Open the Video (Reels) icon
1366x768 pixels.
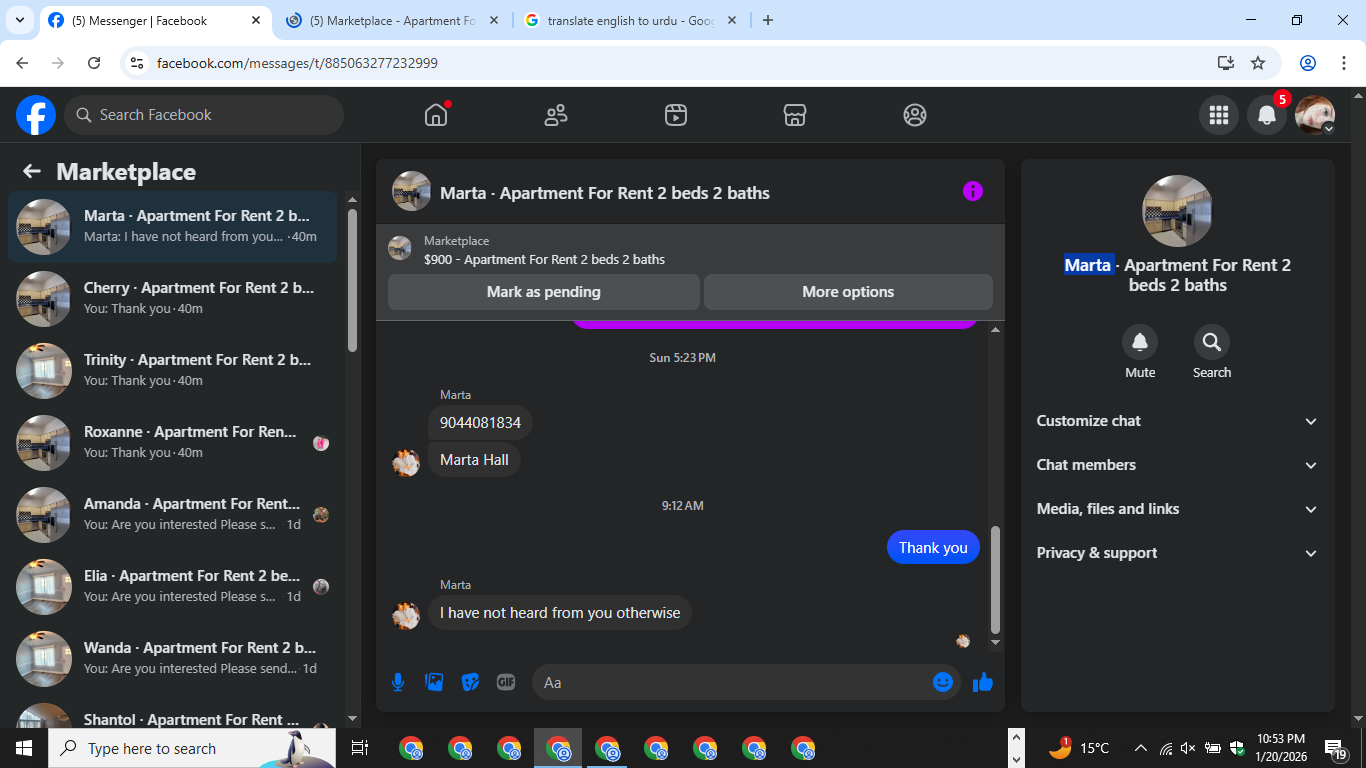tap(676, 115)
